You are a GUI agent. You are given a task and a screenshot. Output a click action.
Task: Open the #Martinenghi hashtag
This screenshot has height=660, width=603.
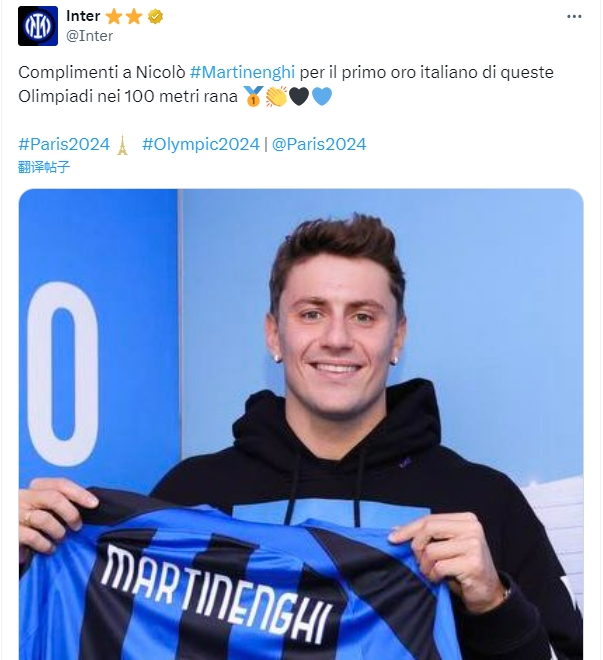242,72
